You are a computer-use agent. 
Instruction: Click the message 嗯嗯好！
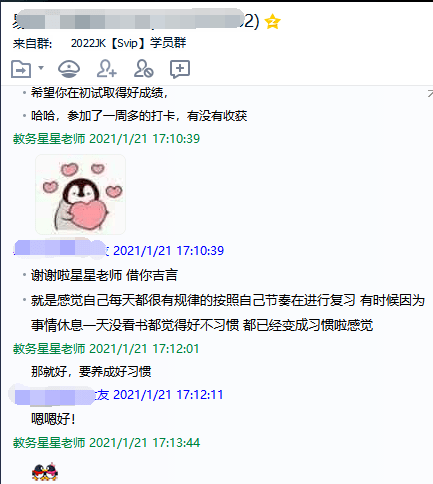(x=53, y=419)
